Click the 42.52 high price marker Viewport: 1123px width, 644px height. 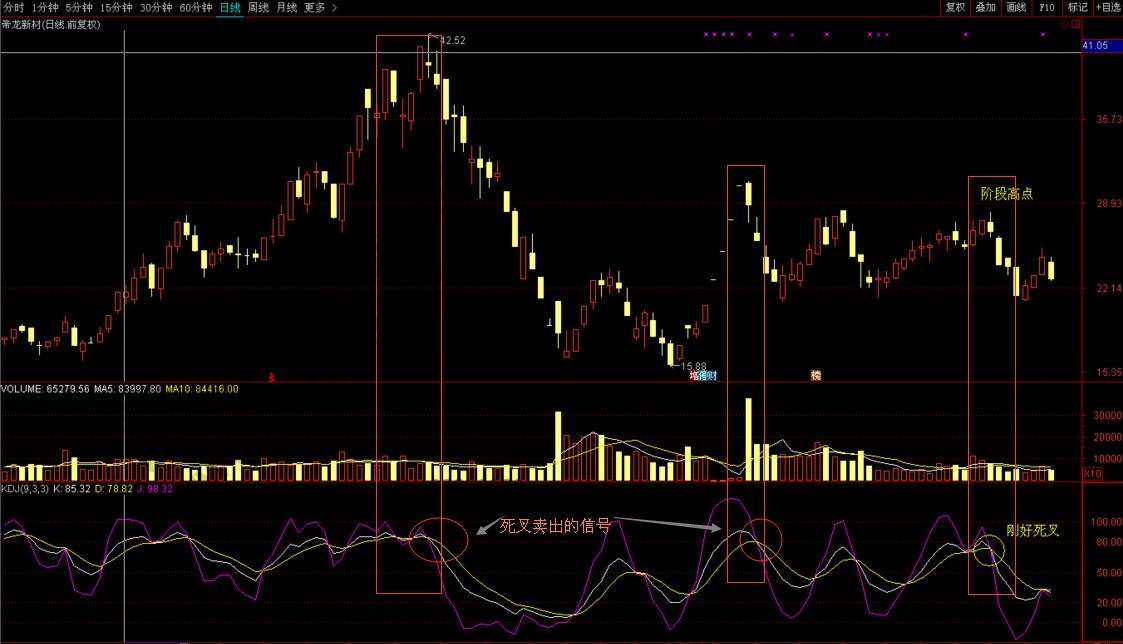(452, 41)
